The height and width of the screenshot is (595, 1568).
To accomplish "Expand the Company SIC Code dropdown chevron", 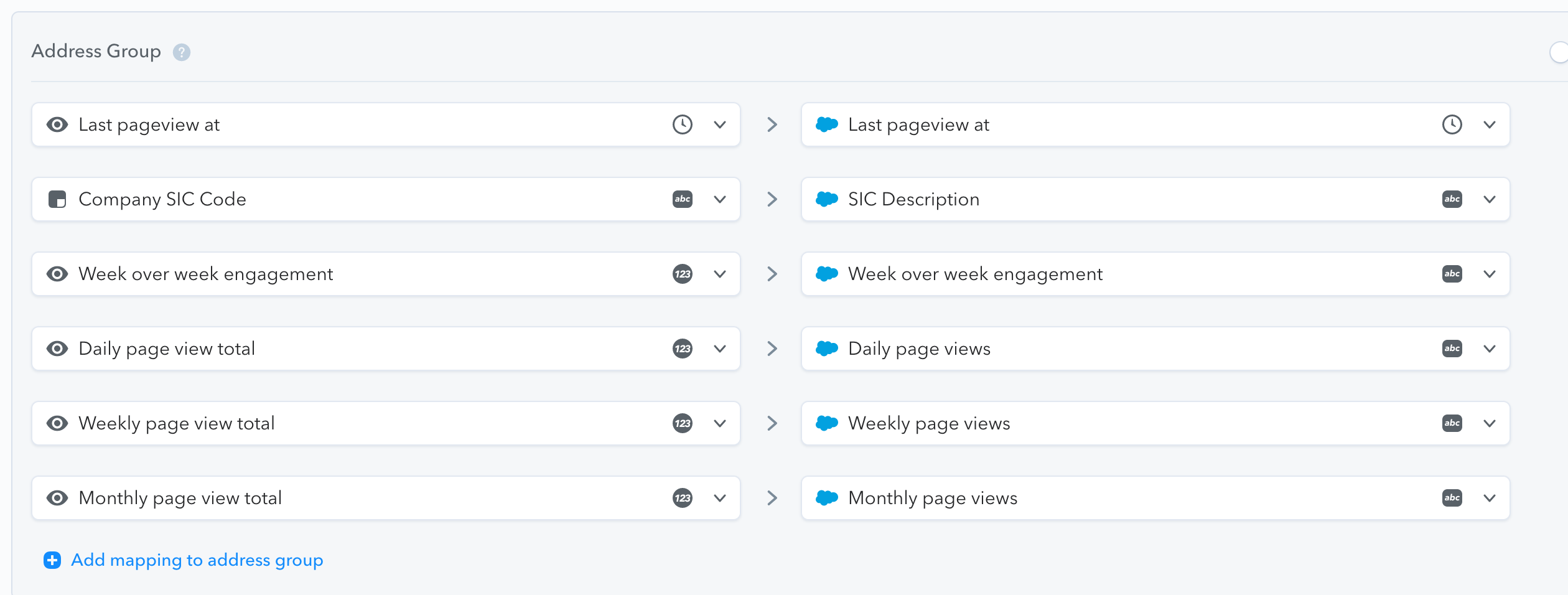I will (x=720, y=199).
